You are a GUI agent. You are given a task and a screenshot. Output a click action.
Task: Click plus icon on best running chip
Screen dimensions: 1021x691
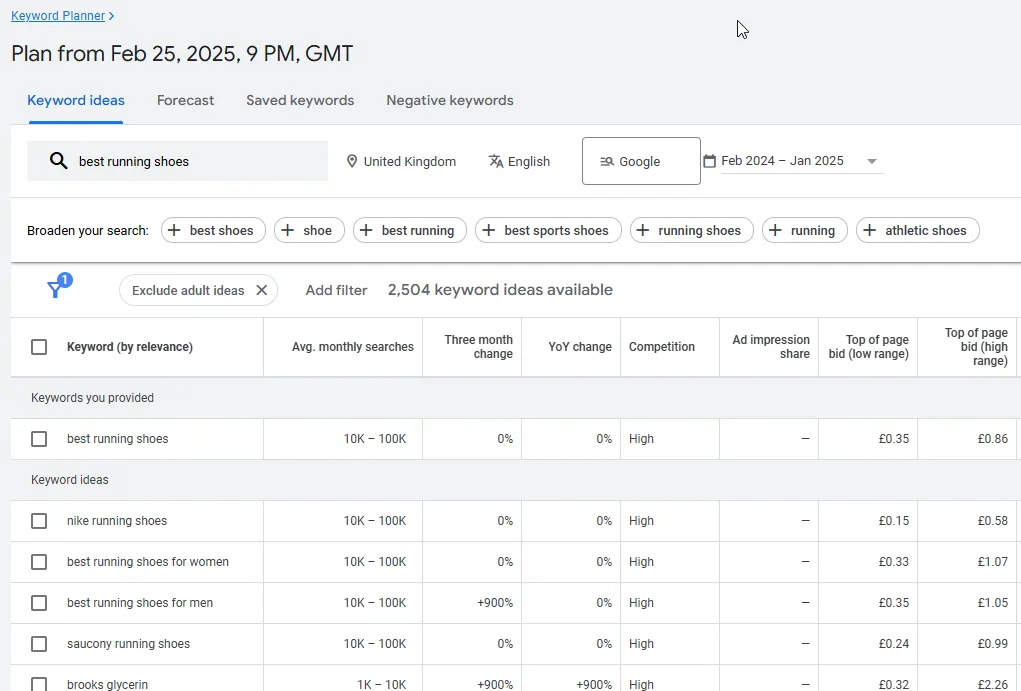click(366, 230)
